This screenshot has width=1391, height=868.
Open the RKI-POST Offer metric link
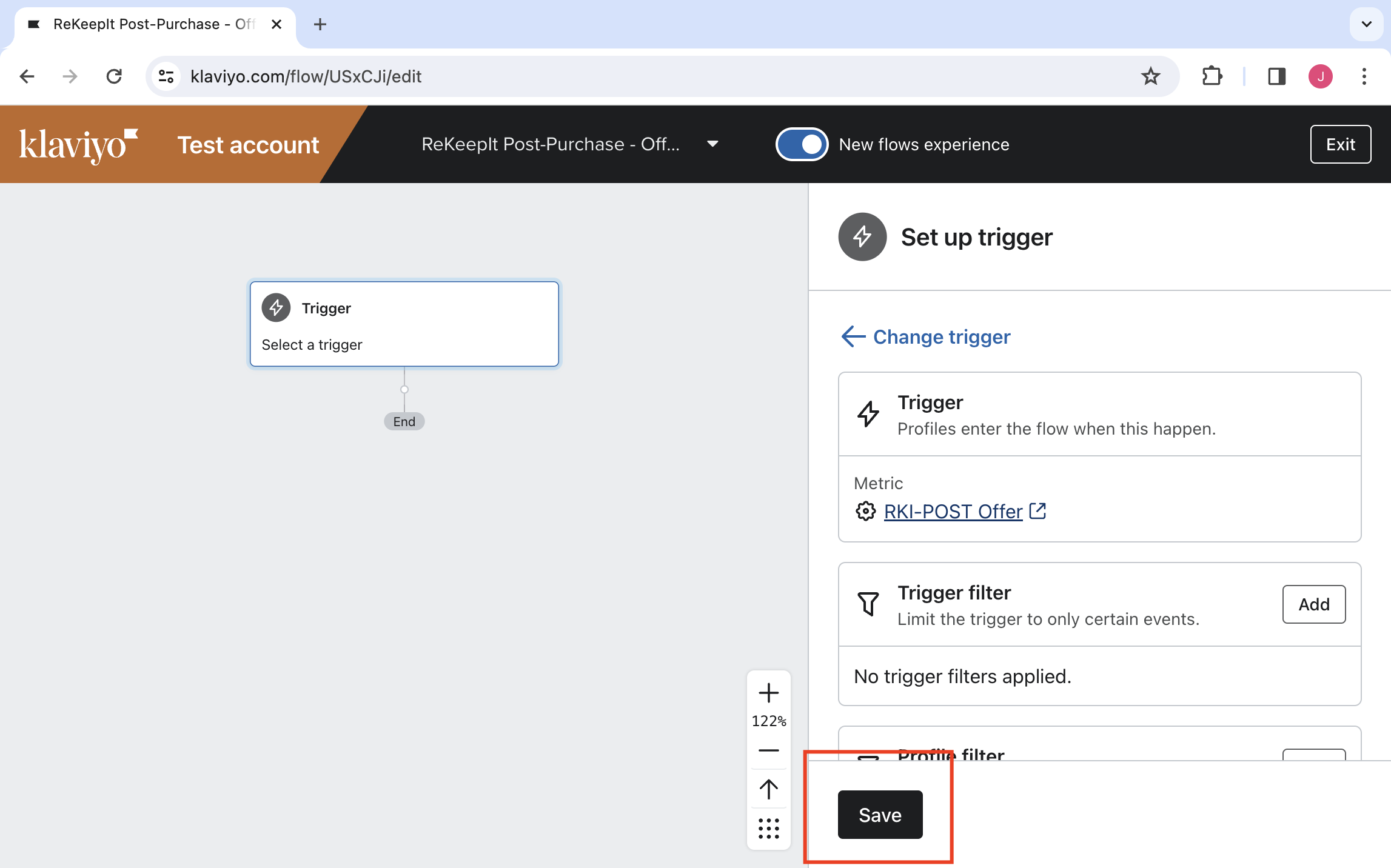point(953,512)
